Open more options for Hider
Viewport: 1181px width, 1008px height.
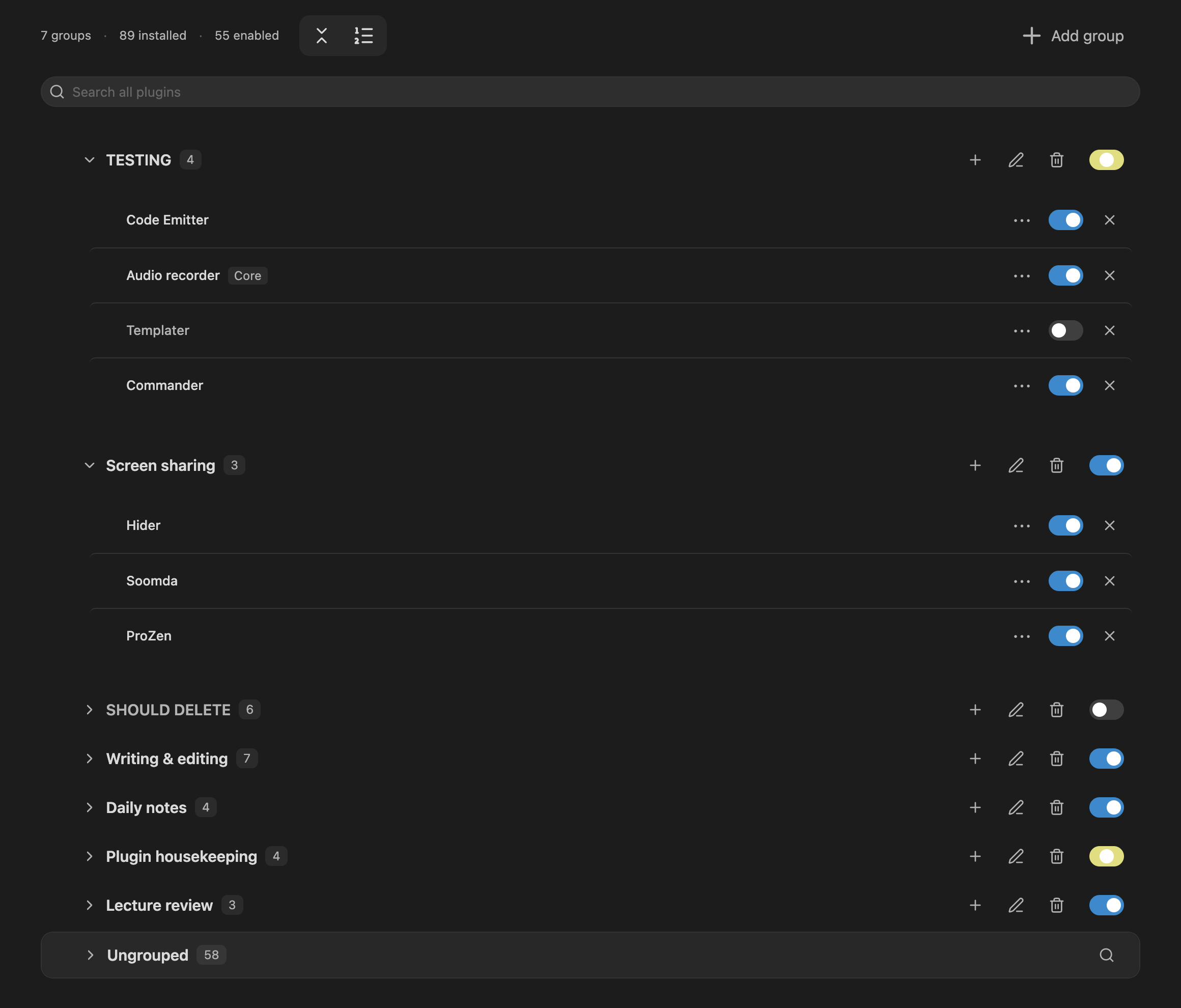(1021, 526)
